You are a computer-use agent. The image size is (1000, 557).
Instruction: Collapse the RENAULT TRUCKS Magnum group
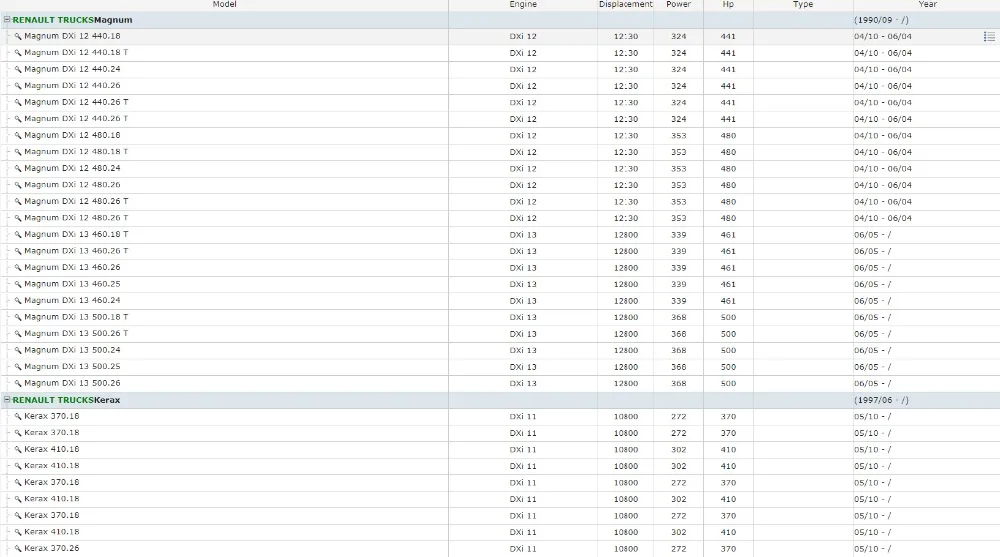(x=7, y=20)
